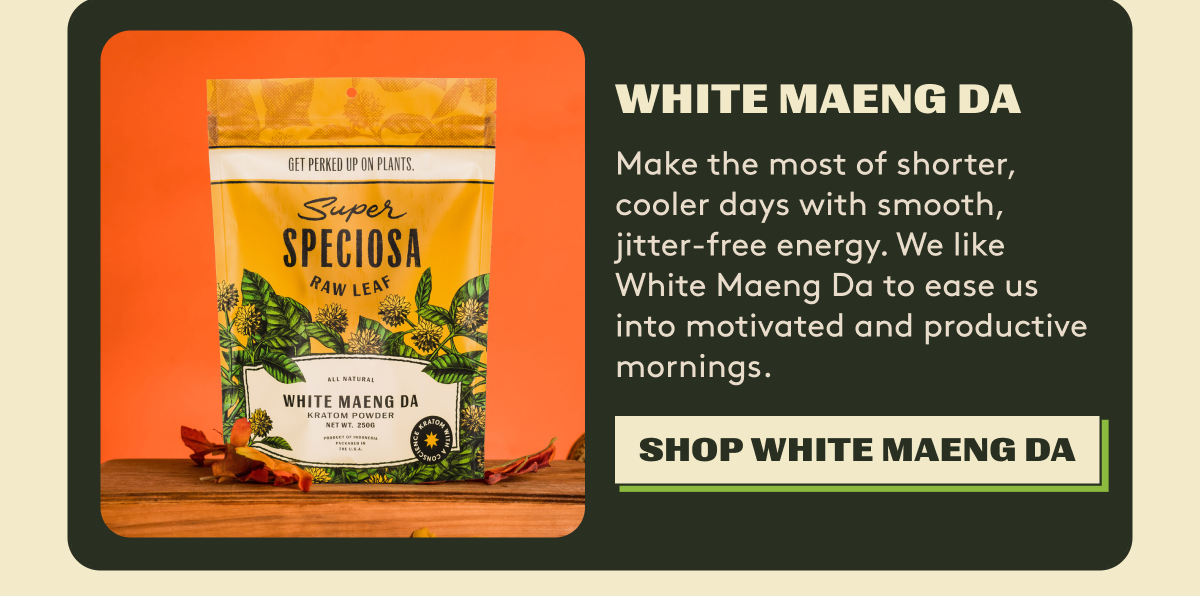Click the Get Perked Up On Plants tagline
Screen dimensions: 1200x596
(351, 164)
